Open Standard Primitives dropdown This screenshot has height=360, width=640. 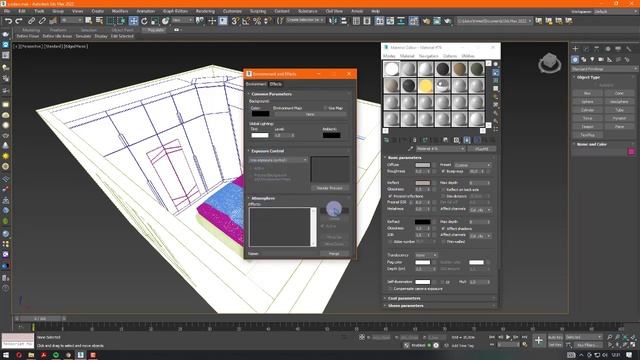pyautogui.click(x=604, y=69)
